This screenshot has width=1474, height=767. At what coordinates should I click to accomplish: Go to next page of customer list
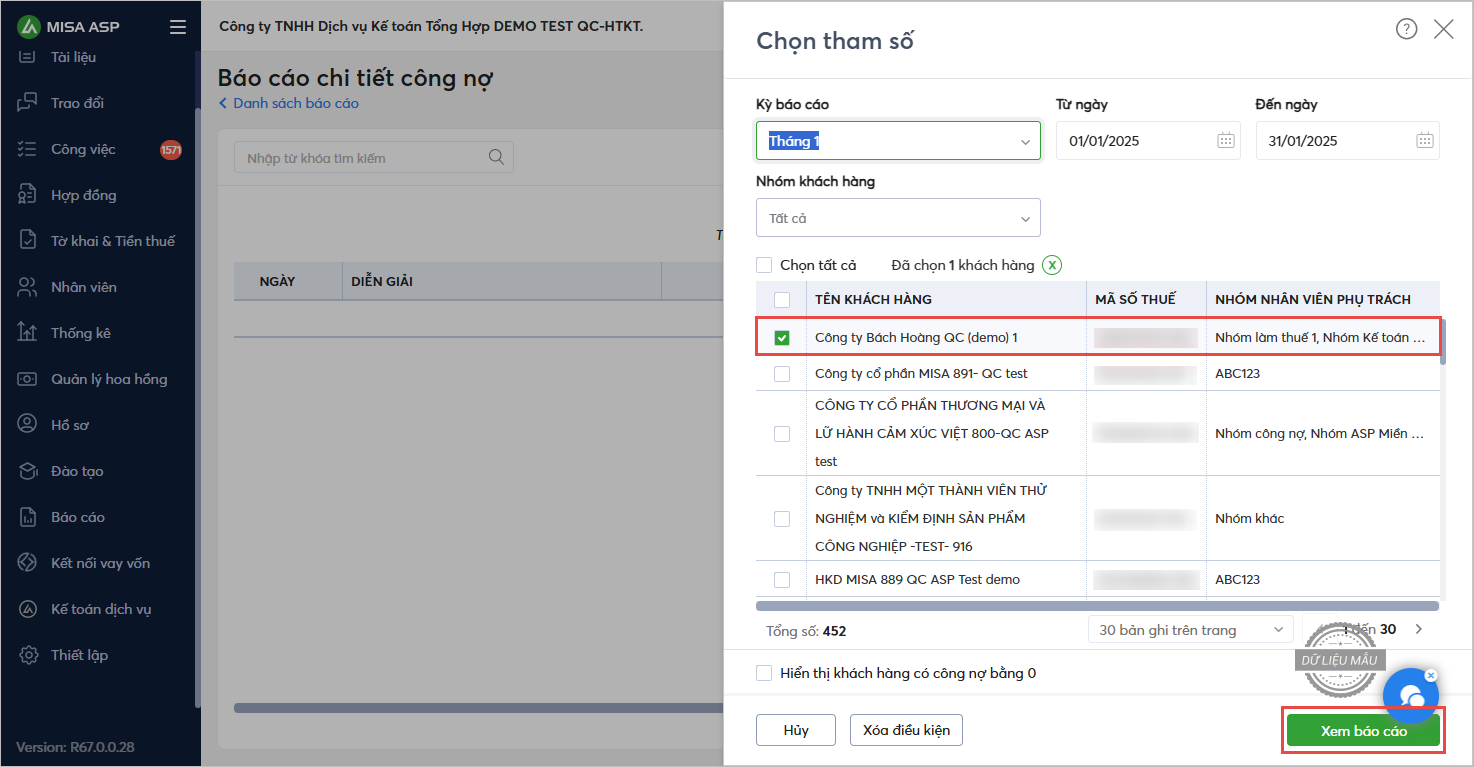pos(1418,630)
